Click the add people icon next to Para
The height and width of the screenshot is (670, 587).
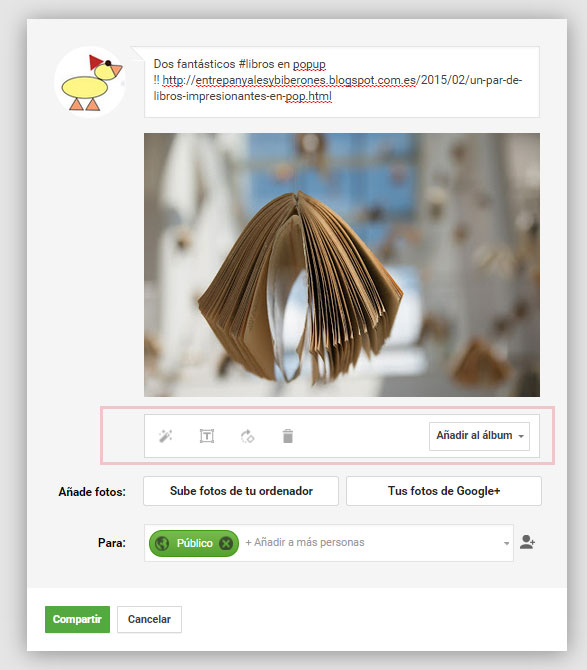527,542
